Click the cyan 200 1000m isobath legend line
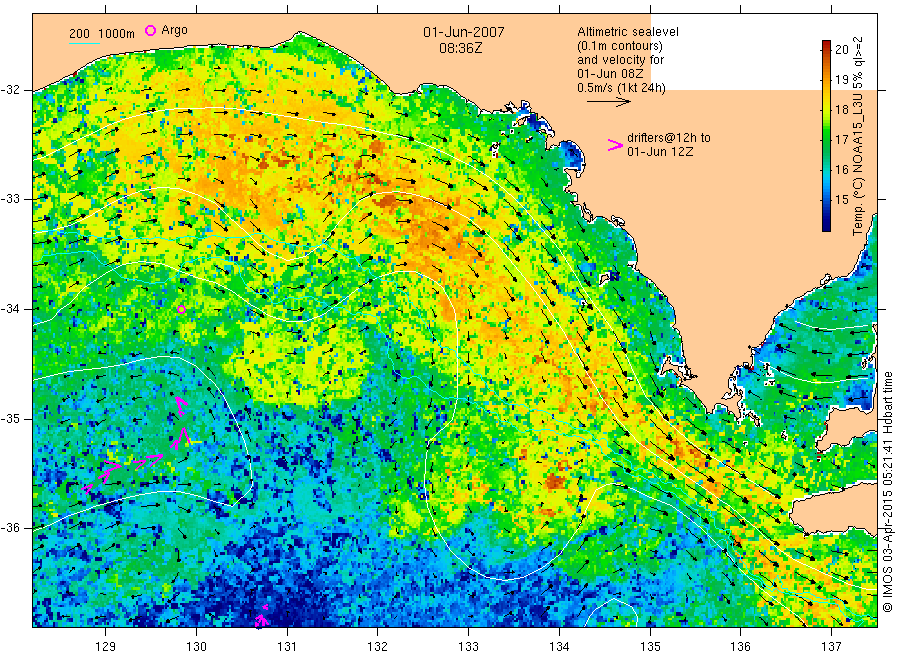The width and height of the screenshot is (900, 660). pos(84,43)
